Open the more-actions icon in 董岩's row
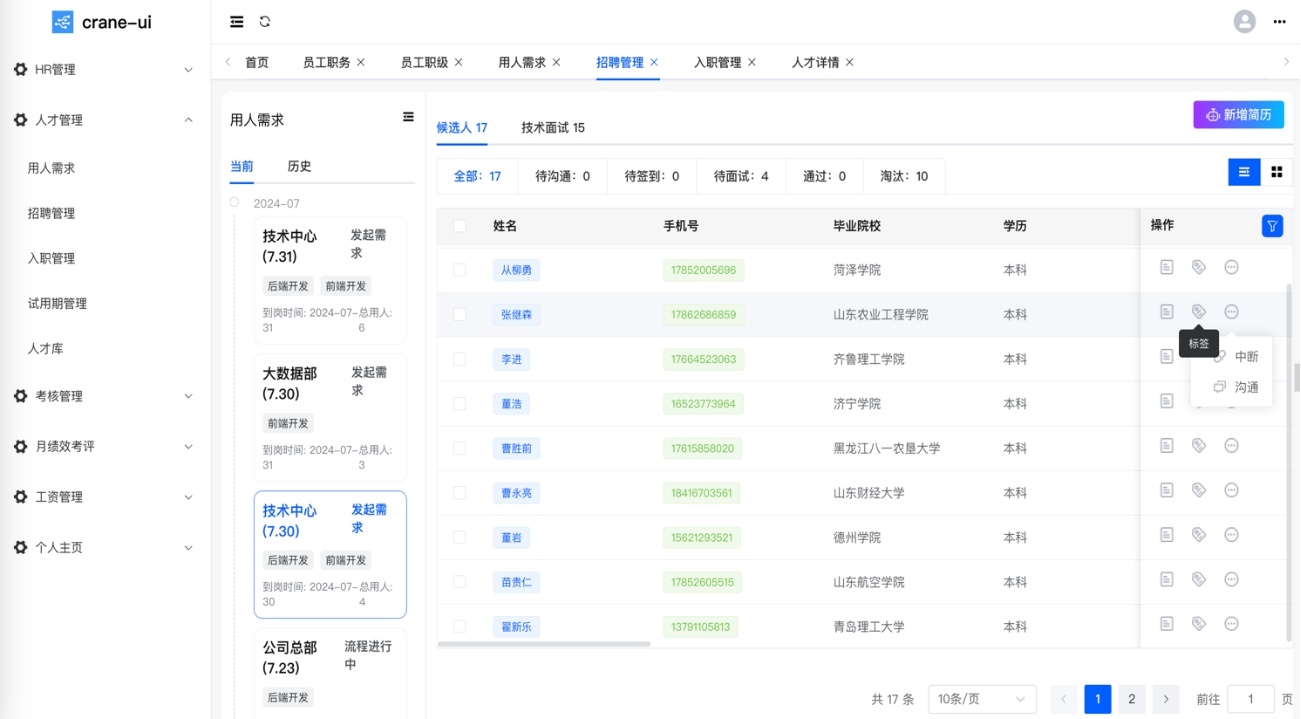The image size is (1301, 719). click(1232, 535)
